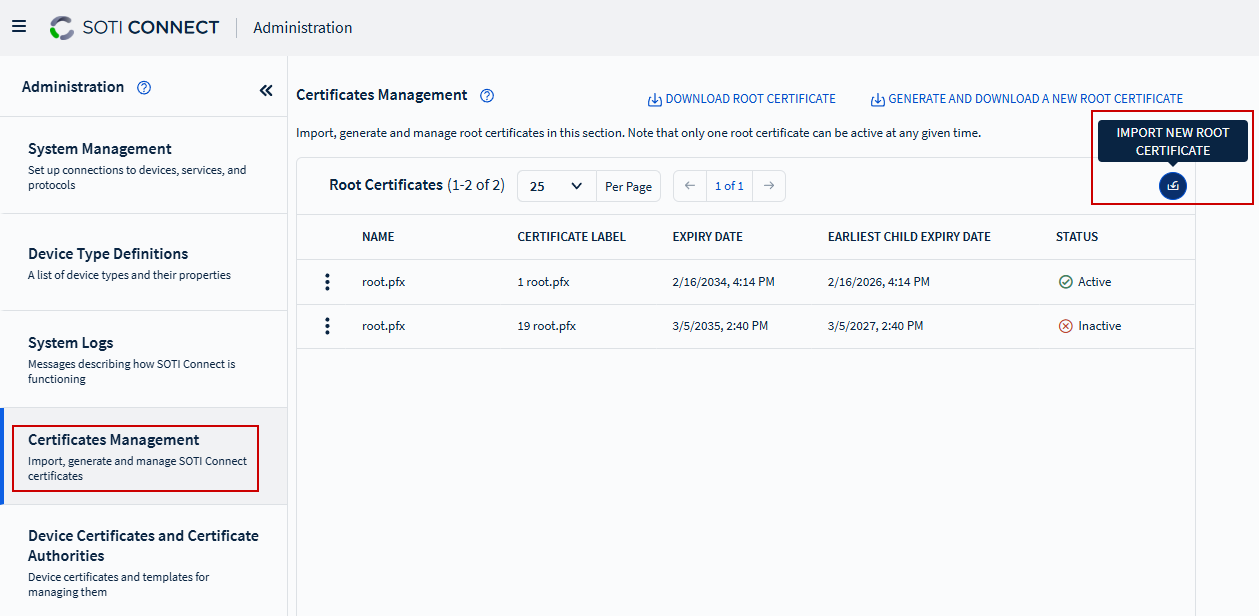Click the Download Root Certificate link
The image size is (1259, 616).
pyautogui.click(x=752, y=98)
